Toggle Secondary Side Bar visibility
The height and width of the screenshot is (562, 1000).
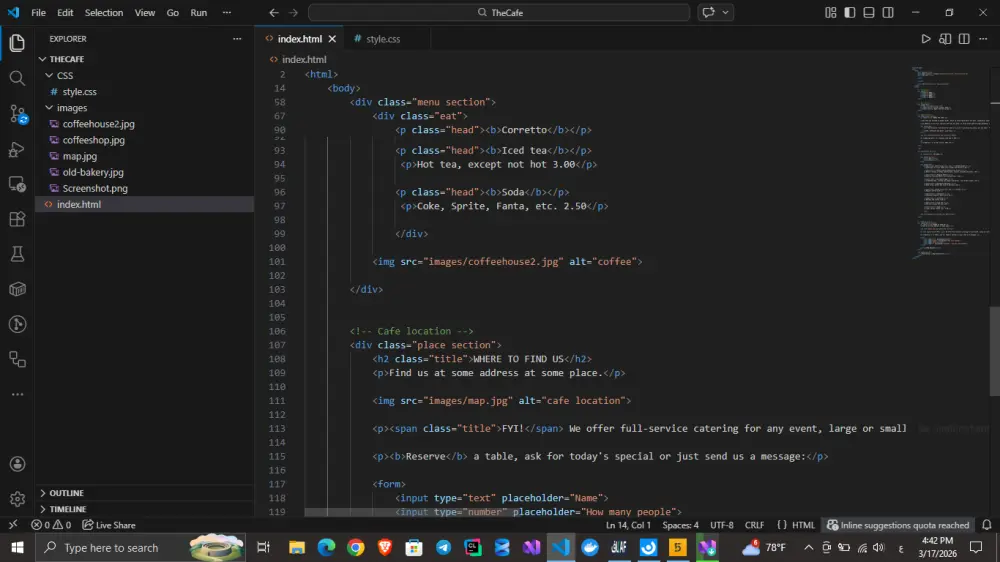coord(888,13)
